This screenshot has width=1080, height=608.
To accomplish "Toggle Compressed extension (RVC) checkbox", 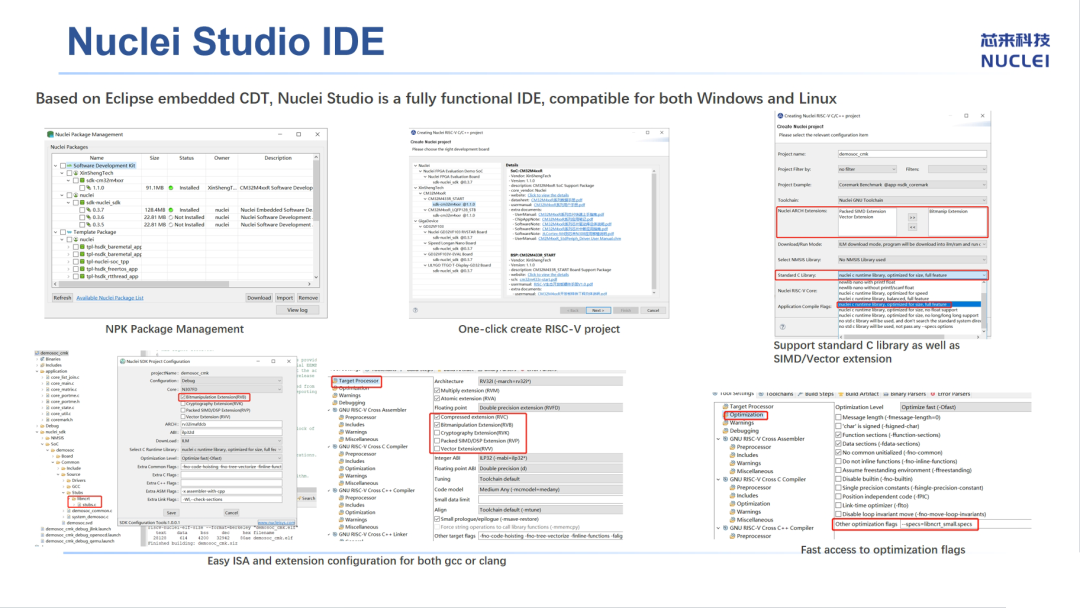I will [437, 417].
